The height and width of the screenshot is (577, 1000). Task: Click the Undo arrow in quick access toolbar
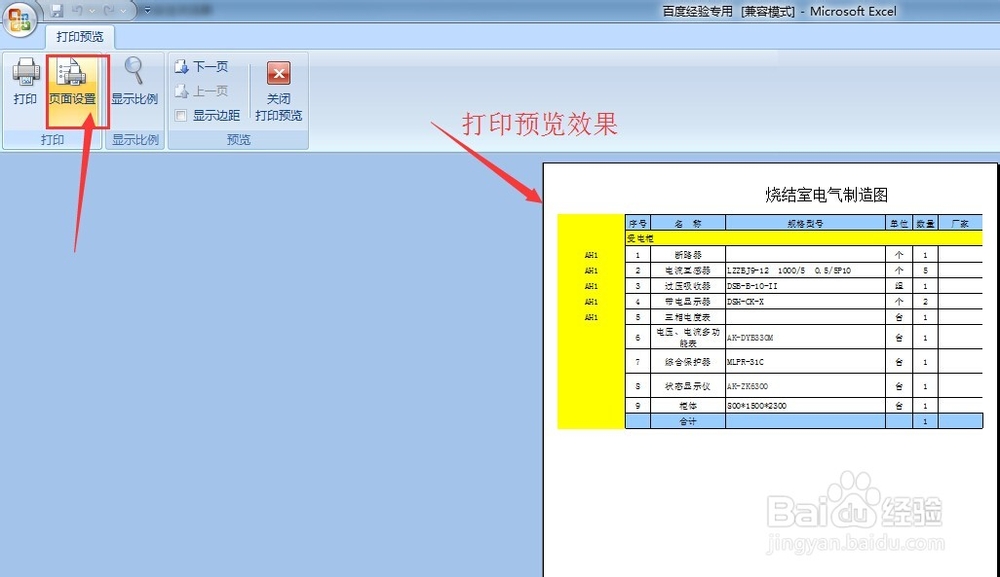click(x=77, y=11)
